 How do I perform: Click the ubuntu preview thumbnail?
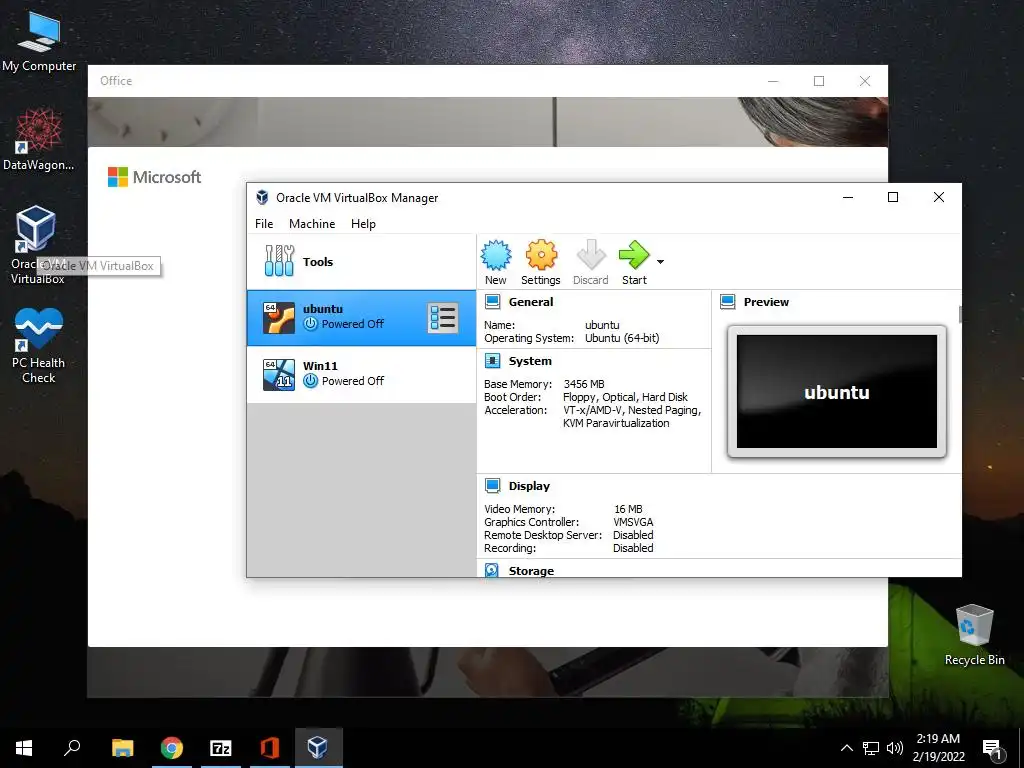point(837,392)
